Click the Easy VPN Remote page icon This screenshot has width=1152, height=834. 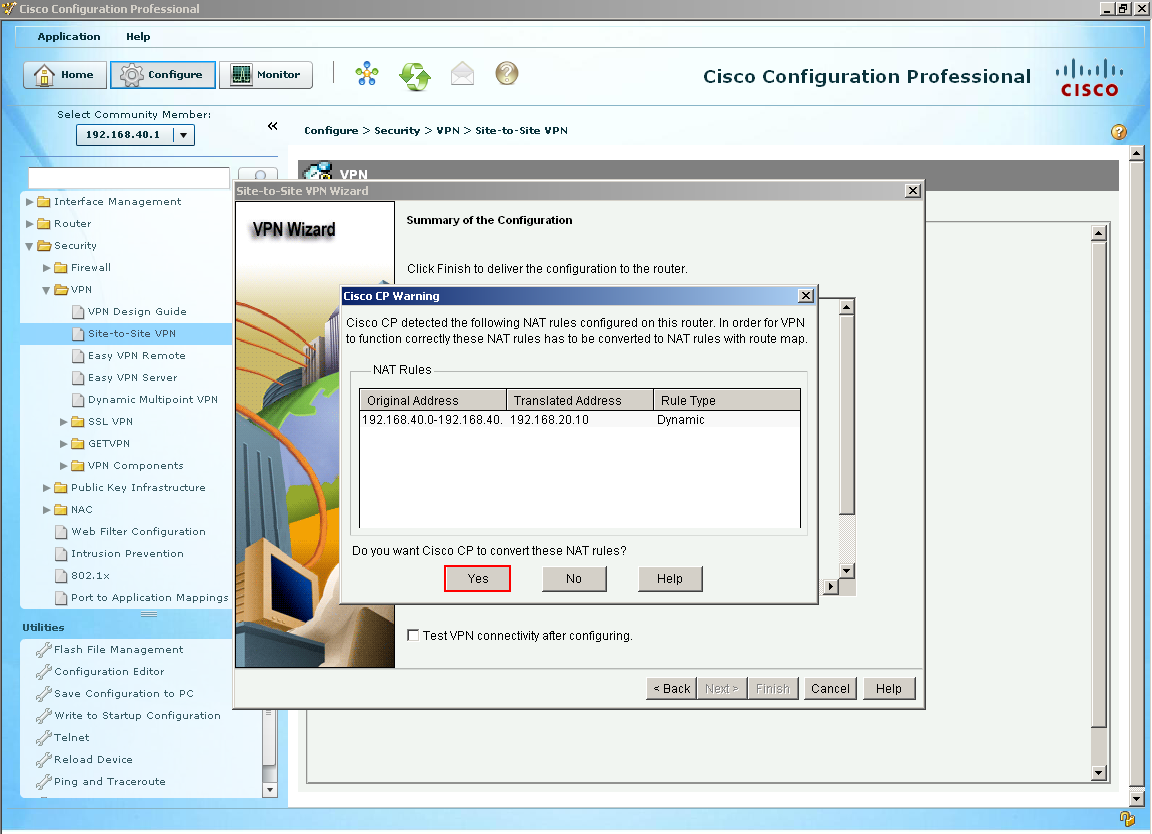pyautogui.click(x=78, y=356)
